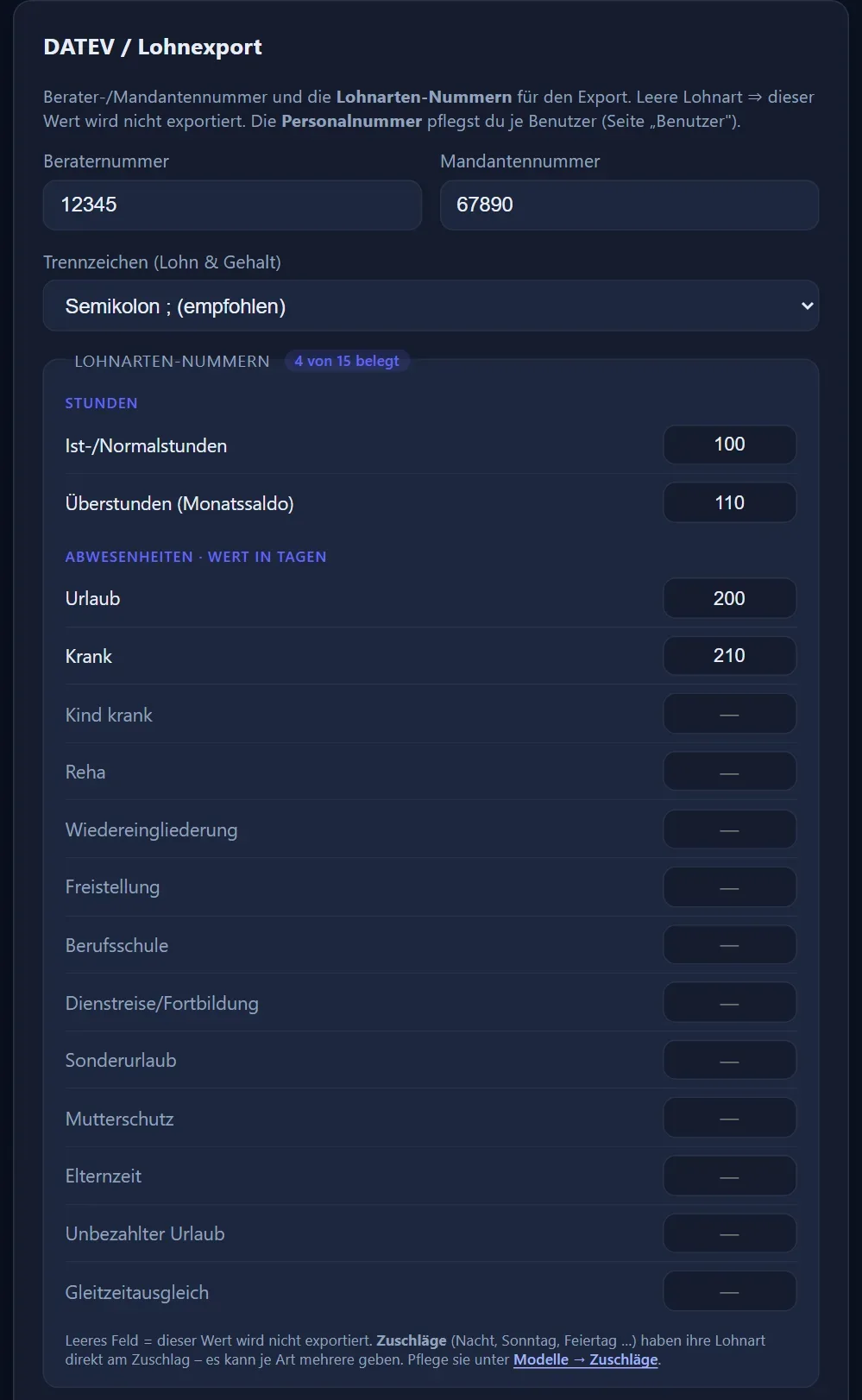The width and height of the screenshot is (862, 1400).
Task: Focus the Mandantennummer input
Action: point(629,205)
